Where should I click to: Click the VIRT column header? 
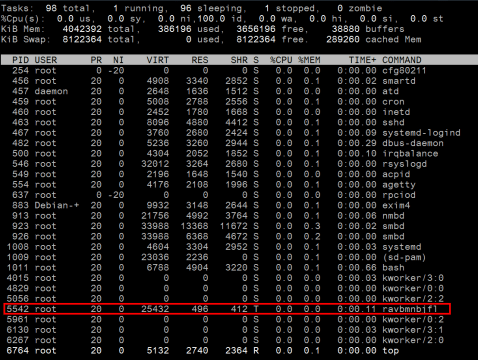(x=158, y=60)
